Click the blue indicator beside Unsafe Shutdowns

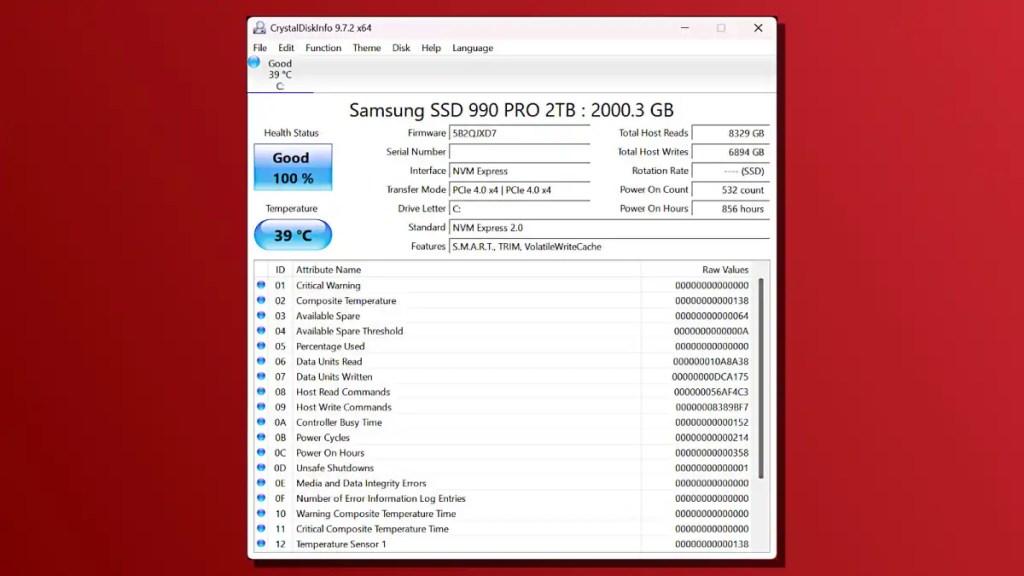261,467
